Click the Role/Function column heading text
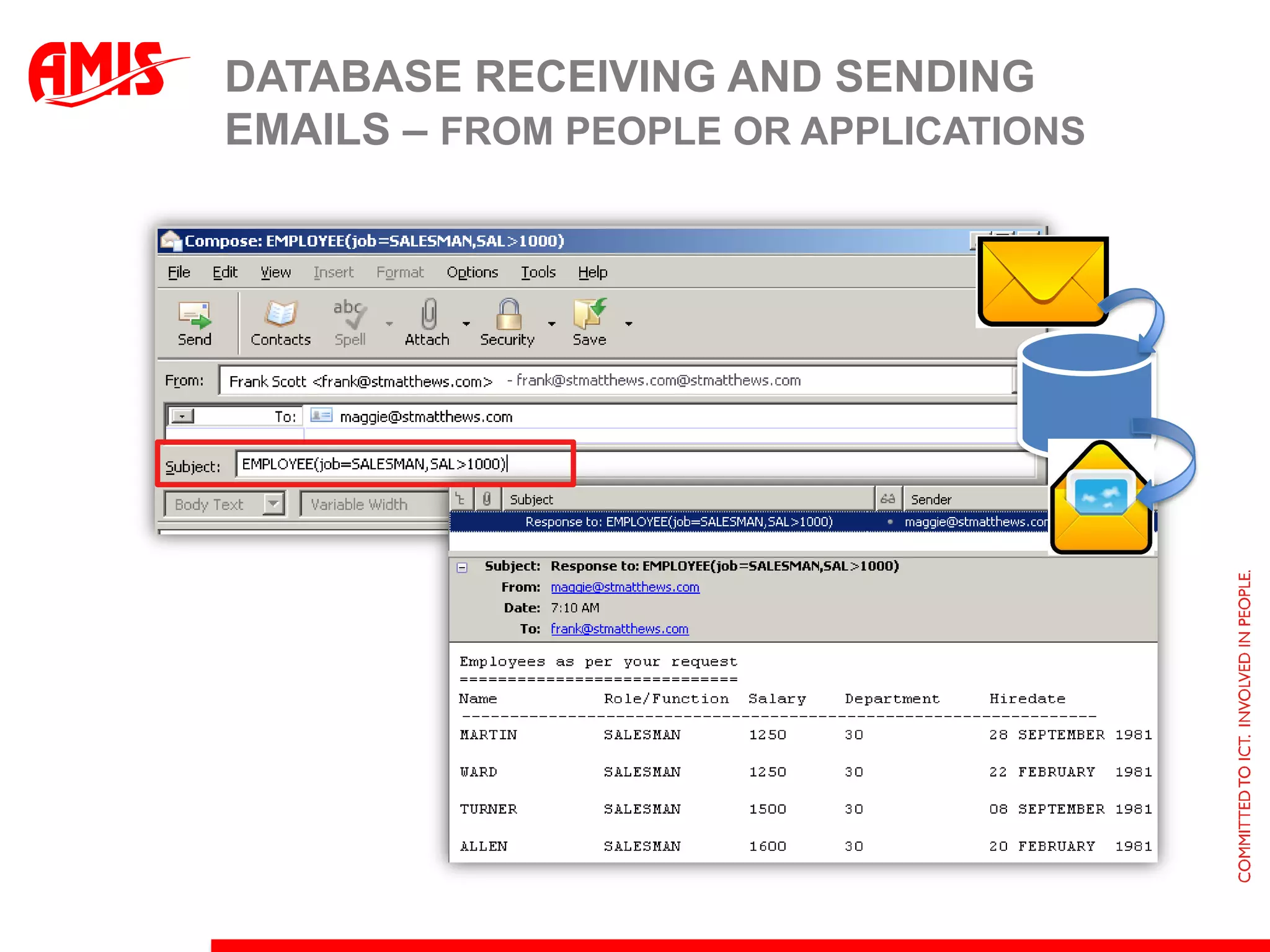 666,699
